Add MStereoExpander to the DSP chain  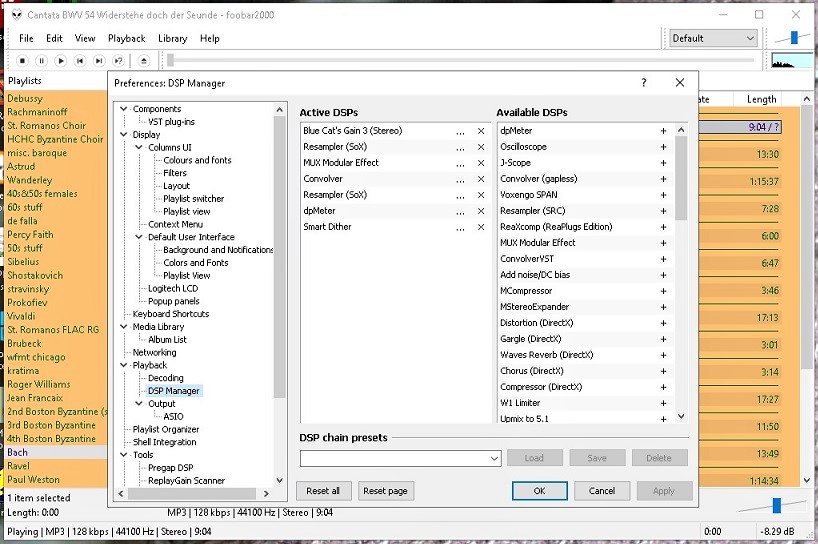[664, 308]
